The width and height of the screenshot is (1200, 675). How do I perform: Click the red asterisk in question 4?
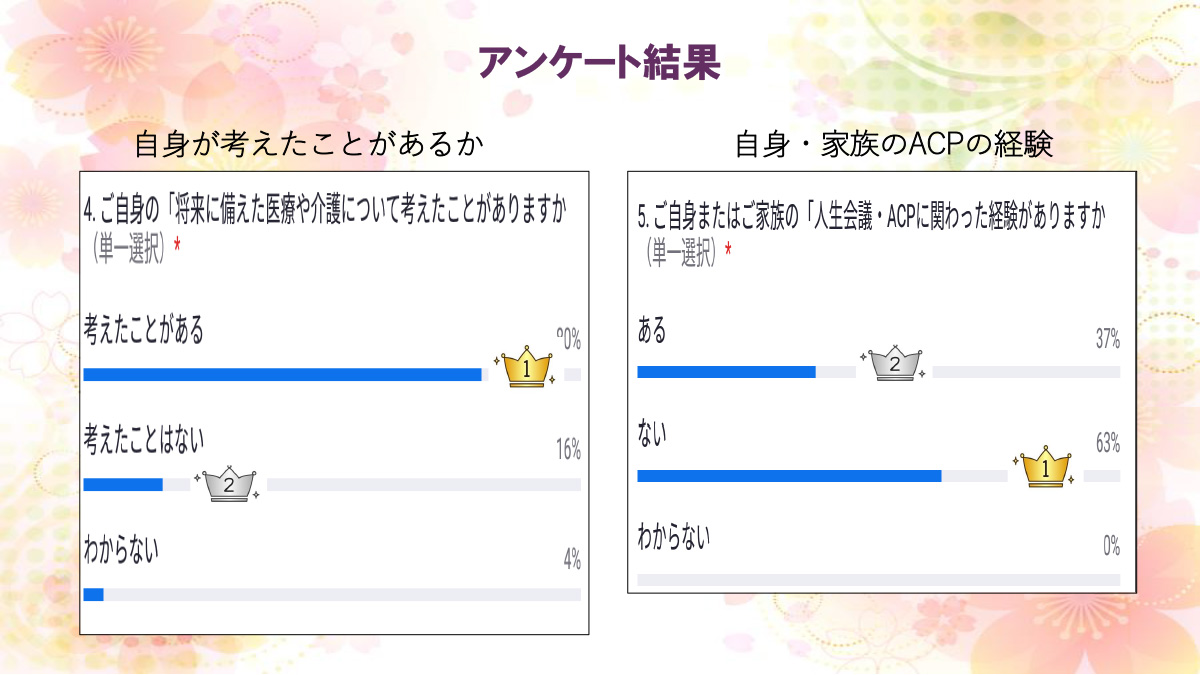click(177, 246)
